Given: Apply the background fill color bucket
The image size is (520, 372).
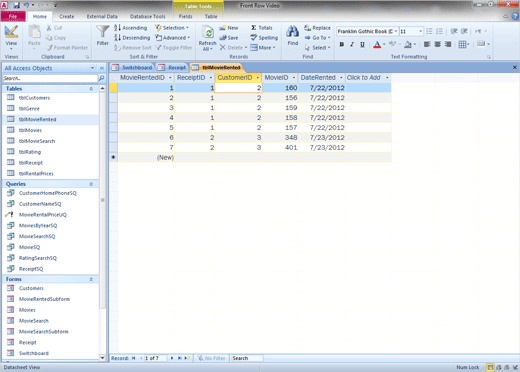Looking at the screenshot, I should (408, 44).
